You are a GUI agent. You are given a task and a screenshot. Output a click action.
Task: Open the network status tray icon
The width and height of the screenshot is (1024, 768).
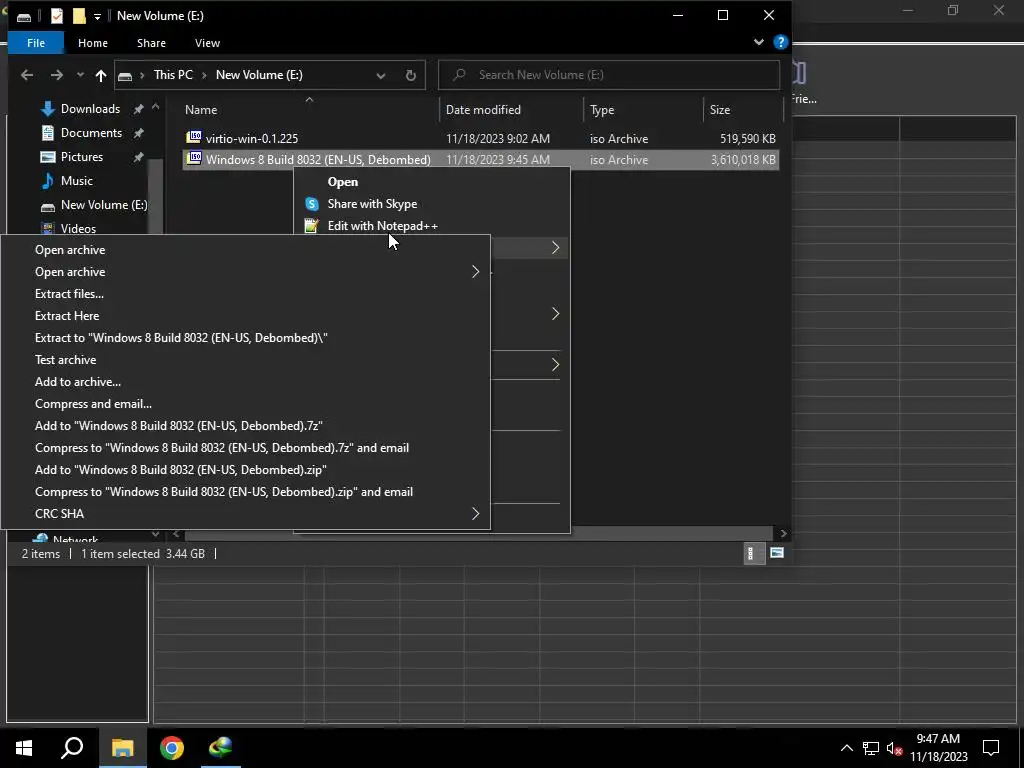[871, 748]
